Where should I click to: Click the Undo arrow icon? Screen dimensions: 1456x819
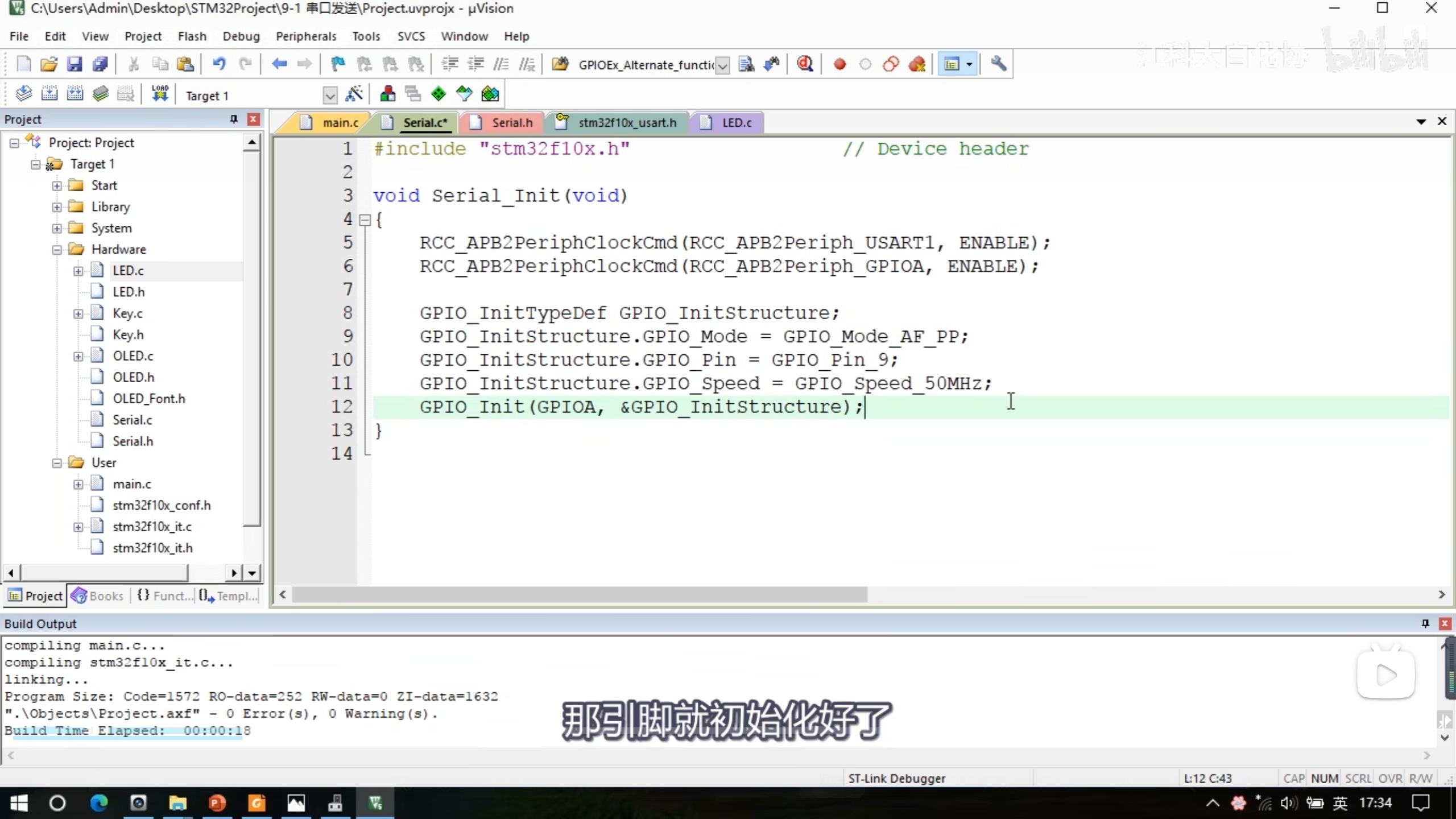pos(219,64)
